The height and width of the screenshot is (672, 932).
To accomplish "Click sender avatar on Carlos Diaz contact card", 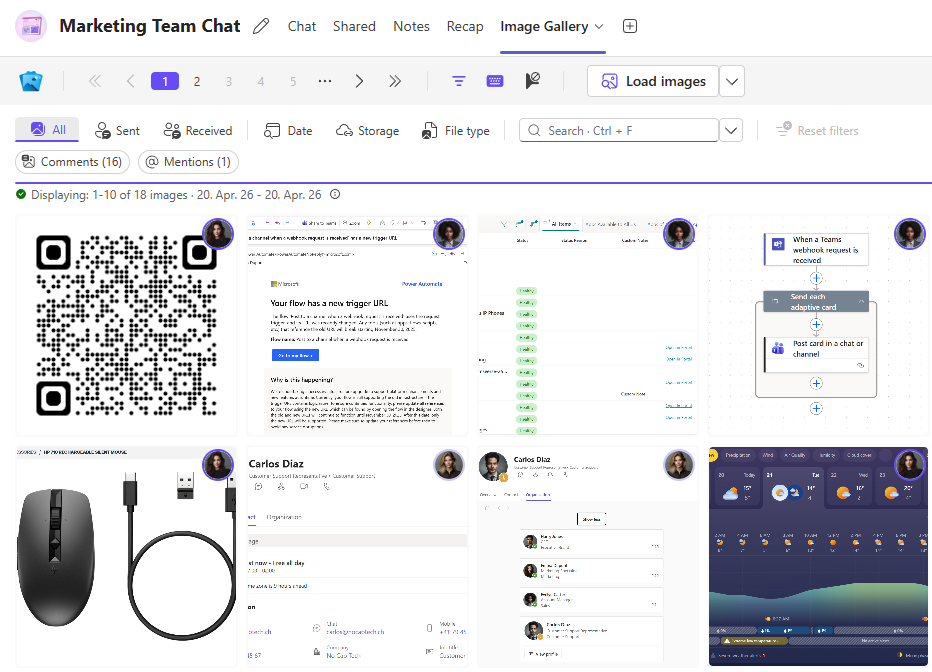I will (x=449, y=464).
